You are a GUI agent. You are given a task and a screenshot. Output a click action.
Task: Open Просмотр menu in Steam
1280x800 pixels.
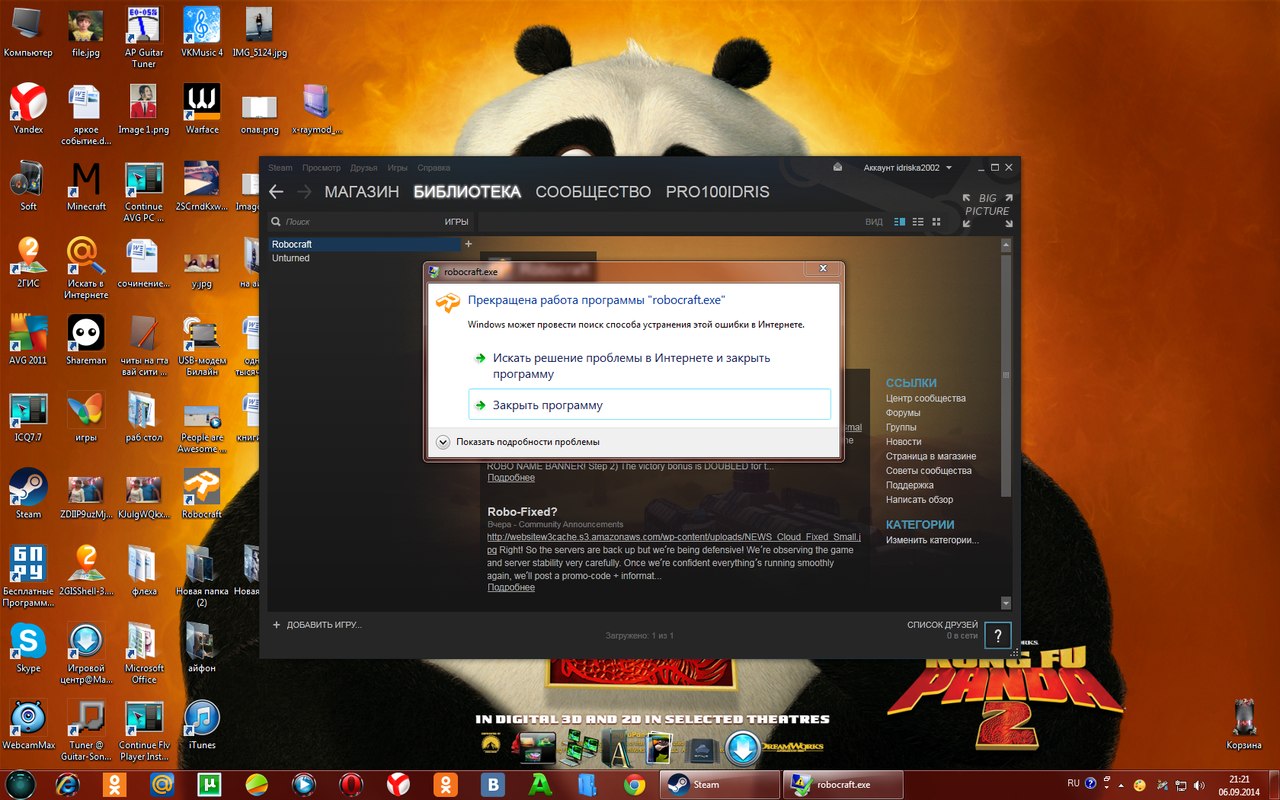click(322, 168)
